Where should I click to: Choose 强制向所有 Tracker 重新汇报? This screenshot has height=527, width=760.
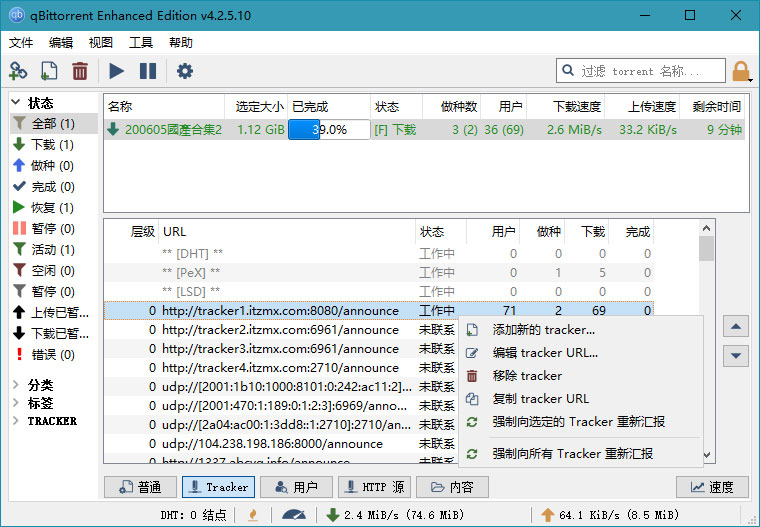(x=581, y=454)
